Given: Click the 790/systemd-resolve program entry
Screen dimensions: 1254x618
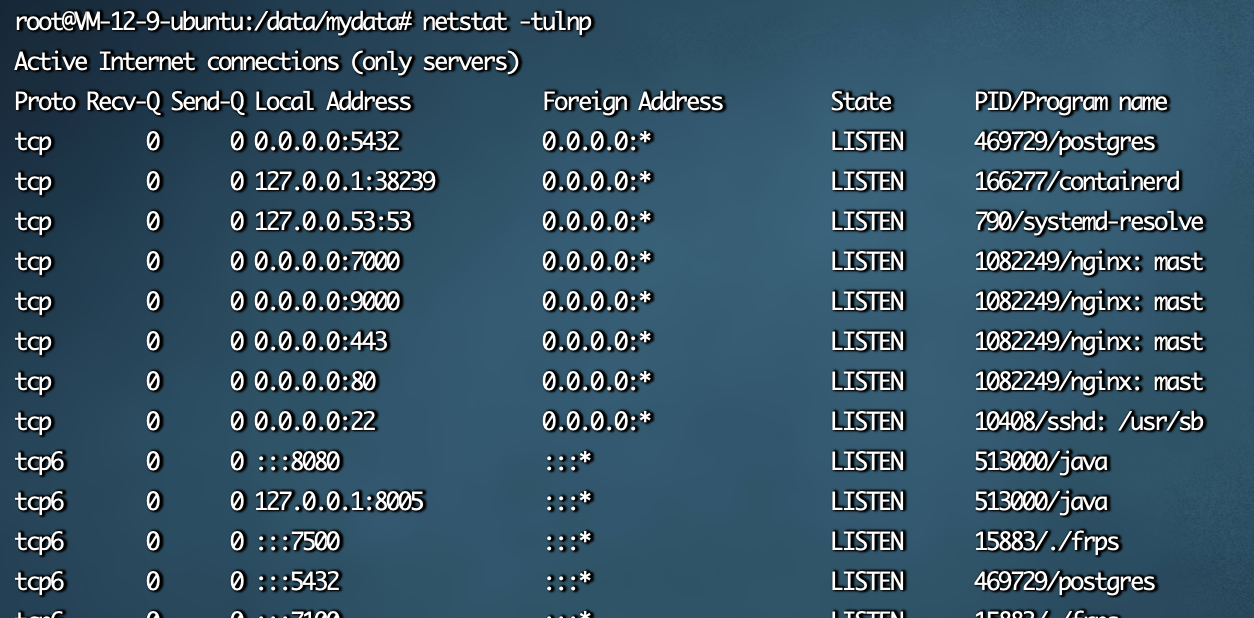Looking at the screenshot, I should [x=1089, y=221].
